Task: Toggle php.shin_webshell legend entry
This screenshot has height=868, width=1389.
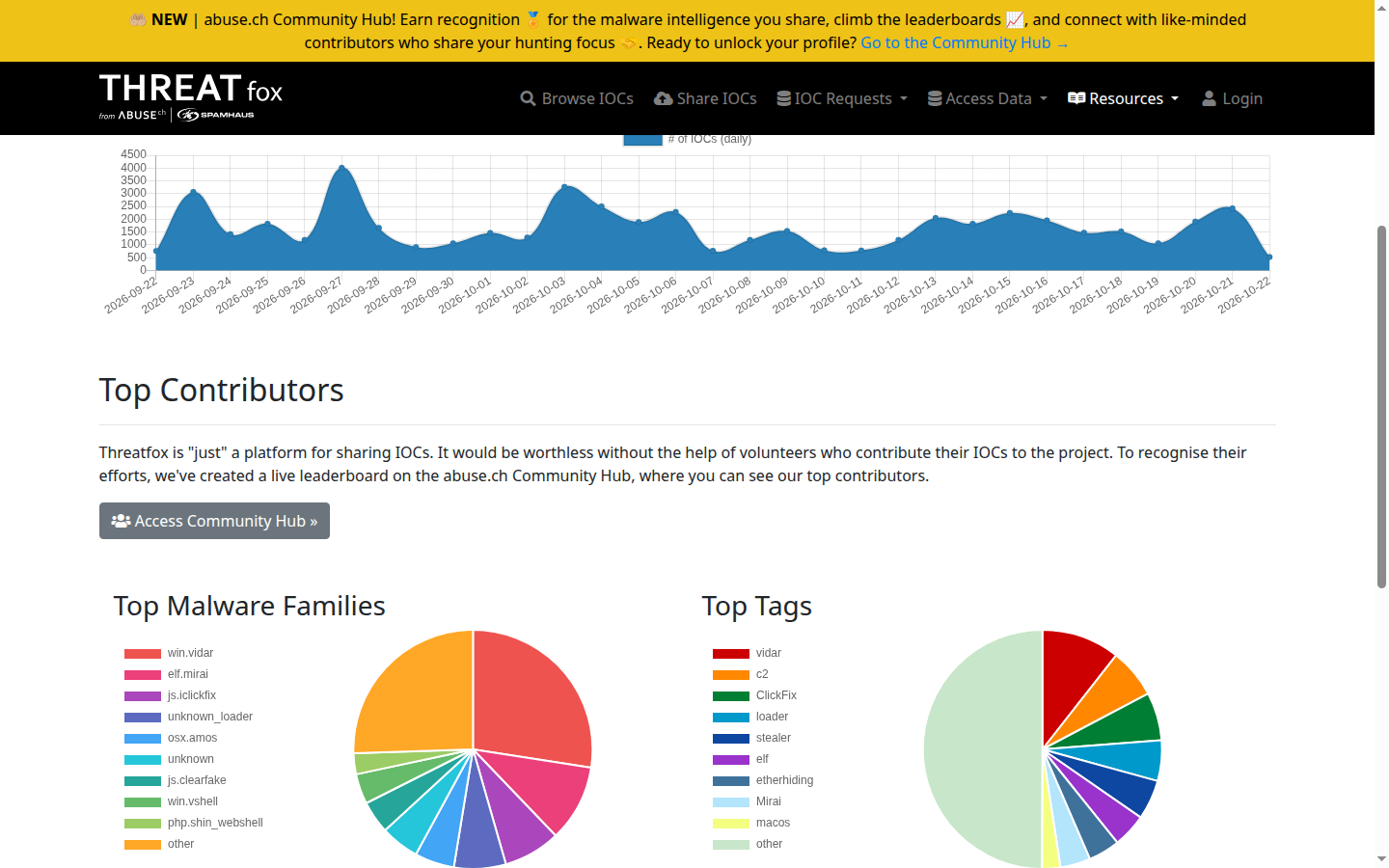Action: click(193, 823)
